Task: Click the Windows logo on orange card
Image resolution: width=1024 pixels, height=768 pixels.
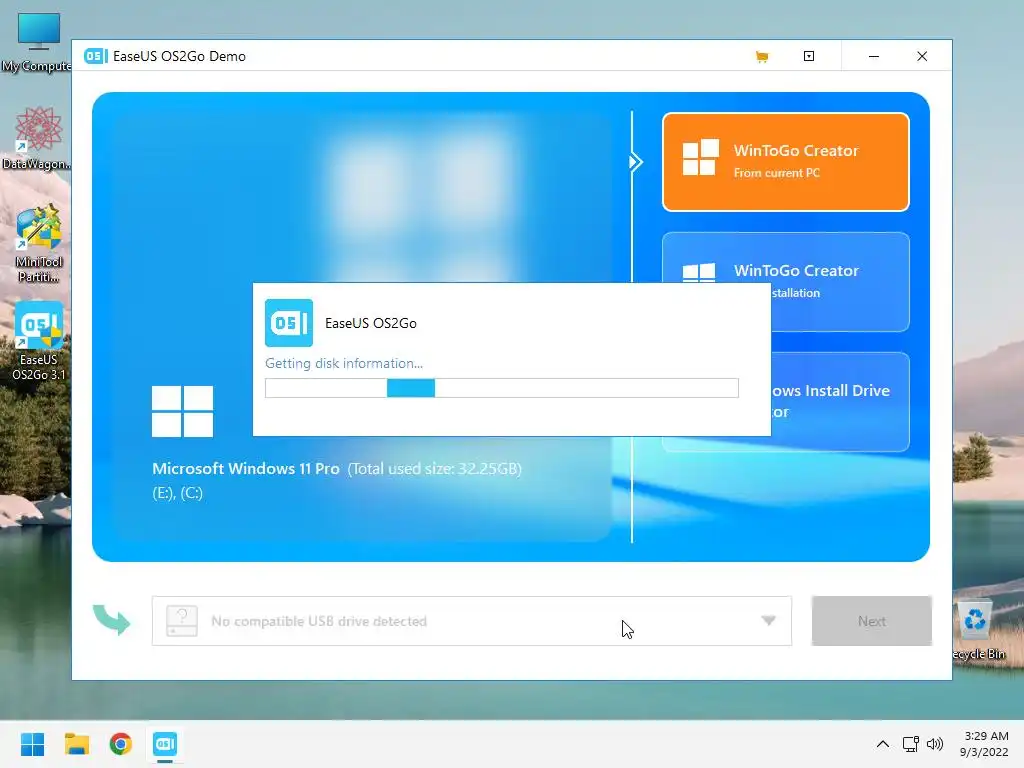Action: (x=700, y=157)
